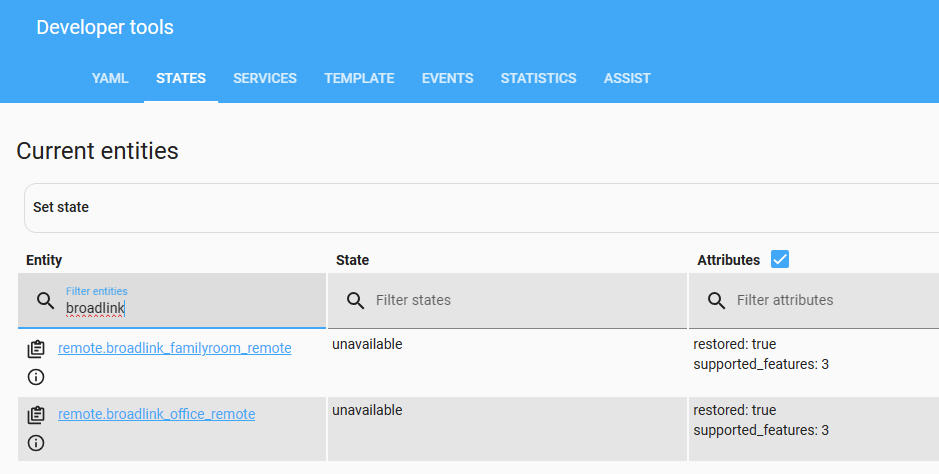Toggle the Attributes column checkbox
Screen dimensions: 939x474
click(x=780, y=260)
